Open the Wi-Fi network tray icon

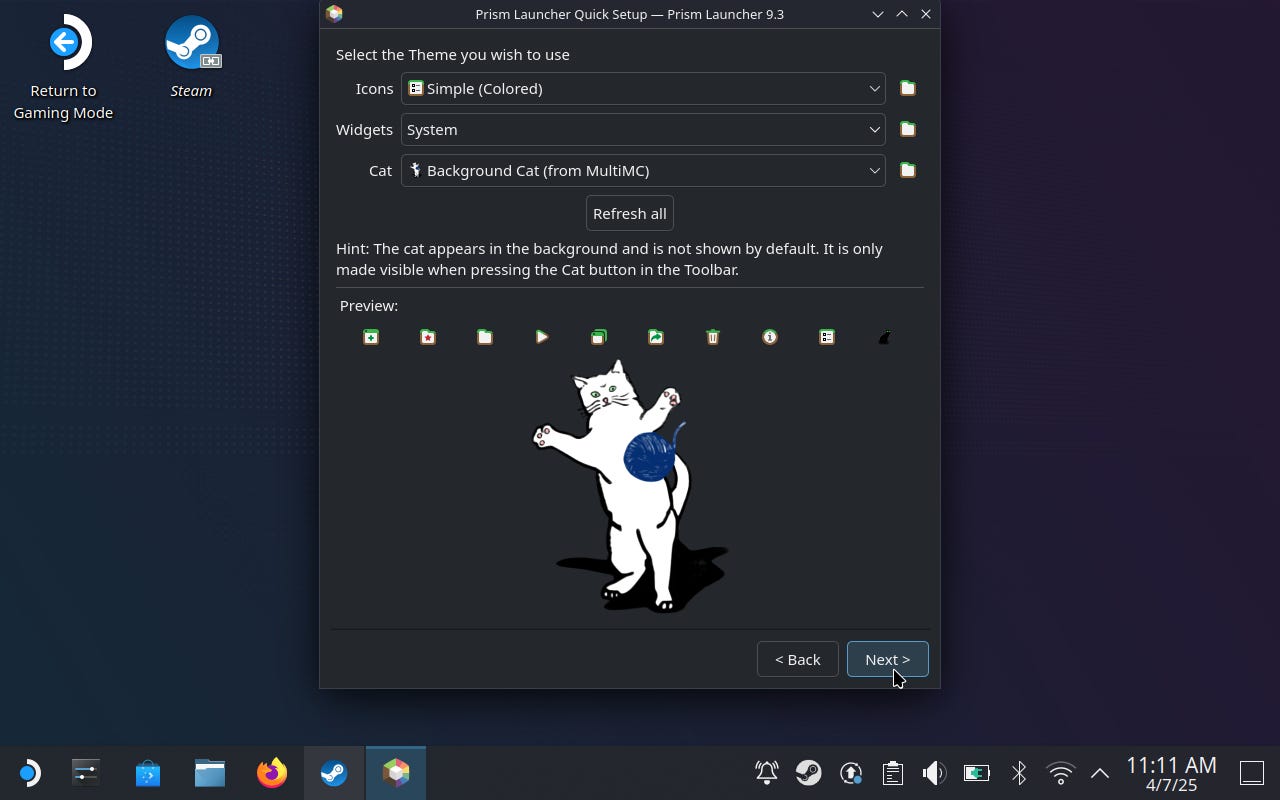pos(1060,773)
